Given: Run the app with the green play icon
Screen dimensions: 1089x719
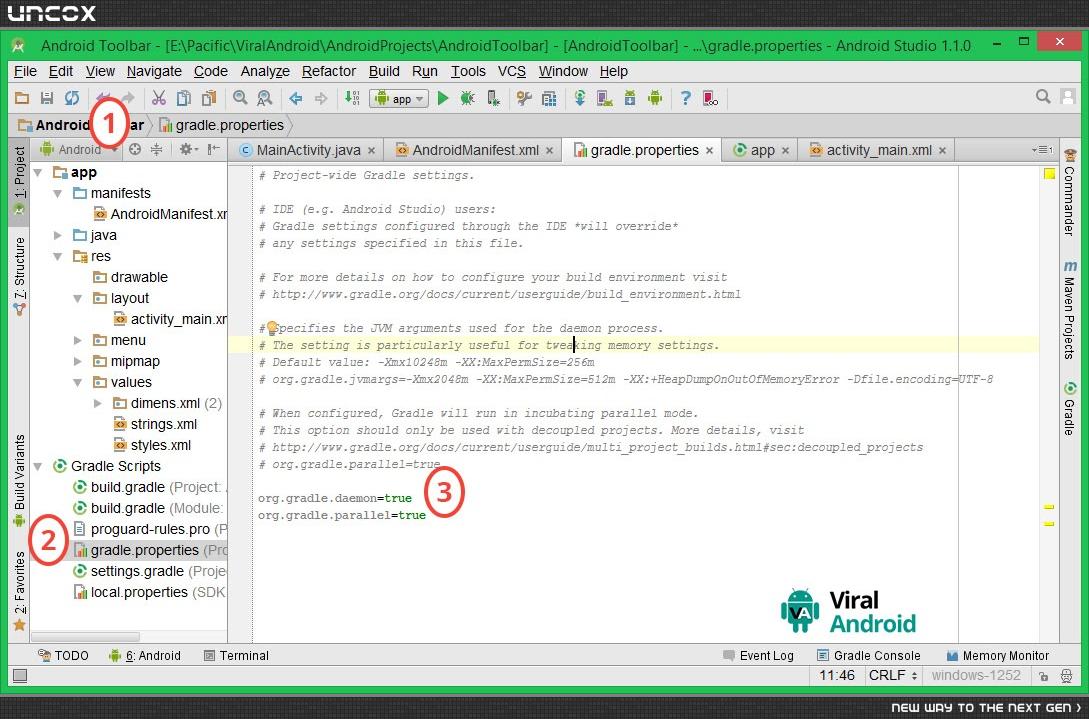Looking at the screenshot, I should [x=443, y=99].
